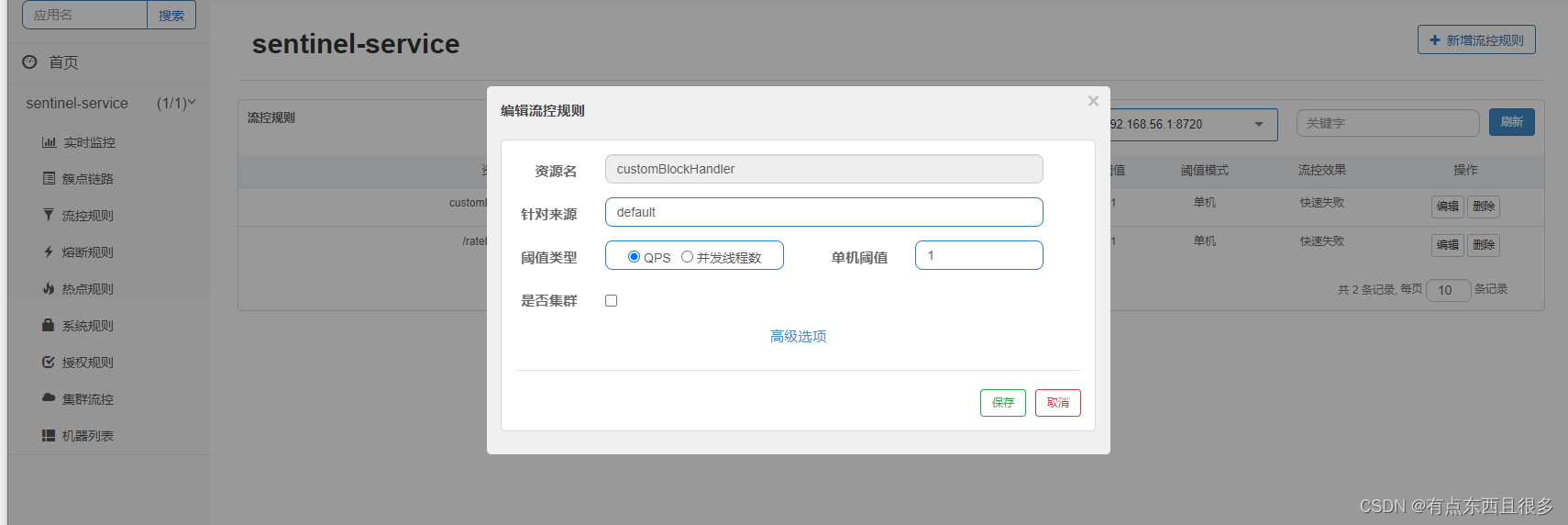Click the list icon for 机器列表
The height and width of the screenshot is (525, 1568).
(x=49, y=435)
